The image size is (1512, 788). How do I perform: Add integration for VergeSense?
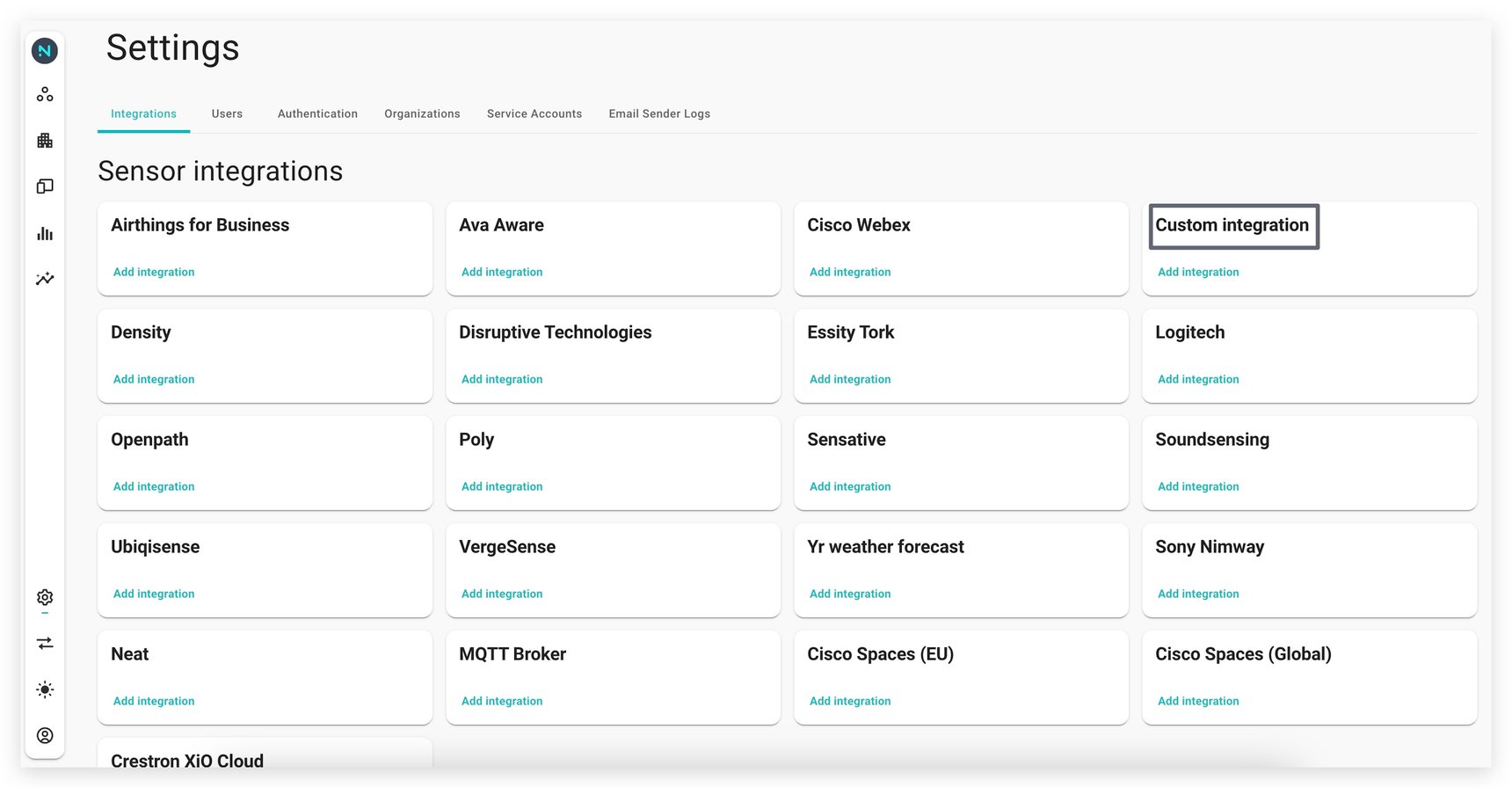coord(502,594)
